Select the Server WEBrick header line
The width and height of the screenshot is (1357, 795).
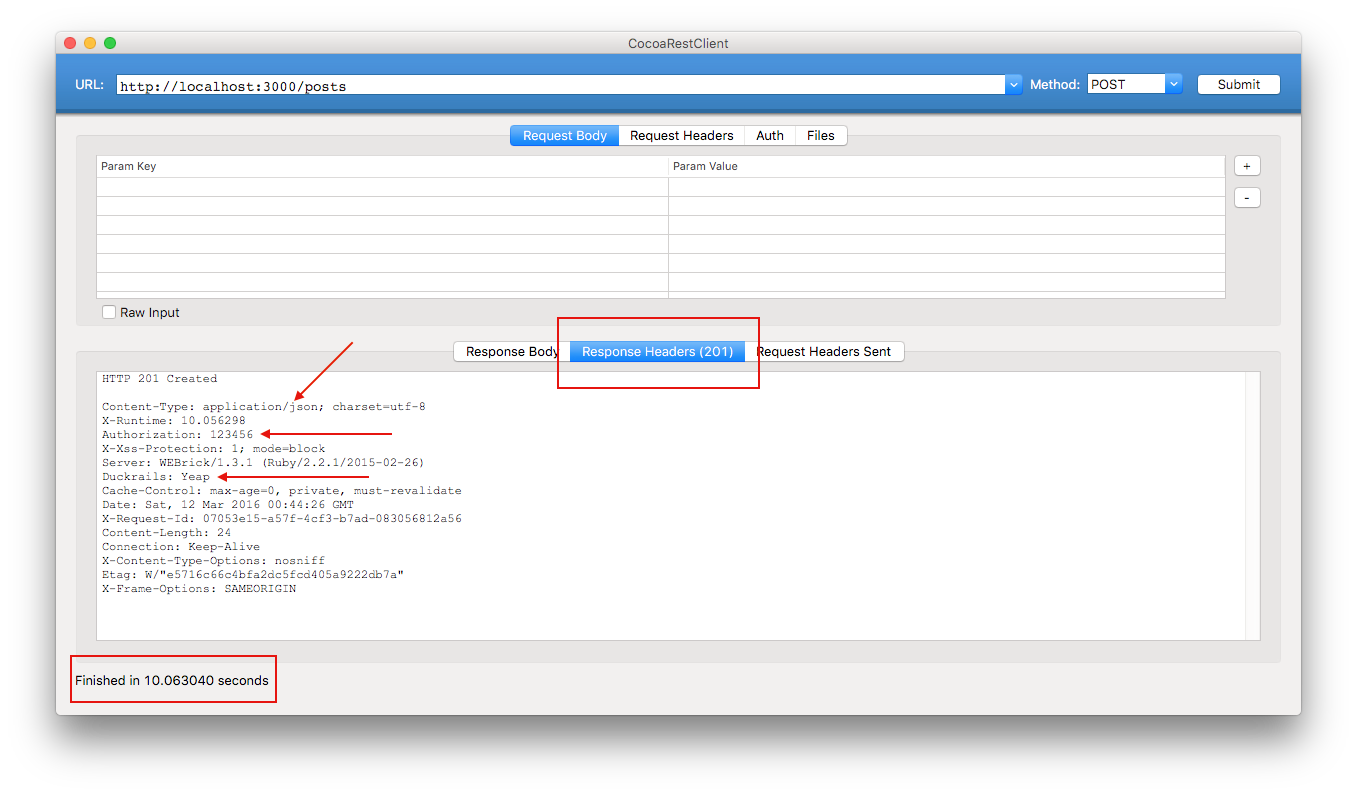[x=263, y=463]
